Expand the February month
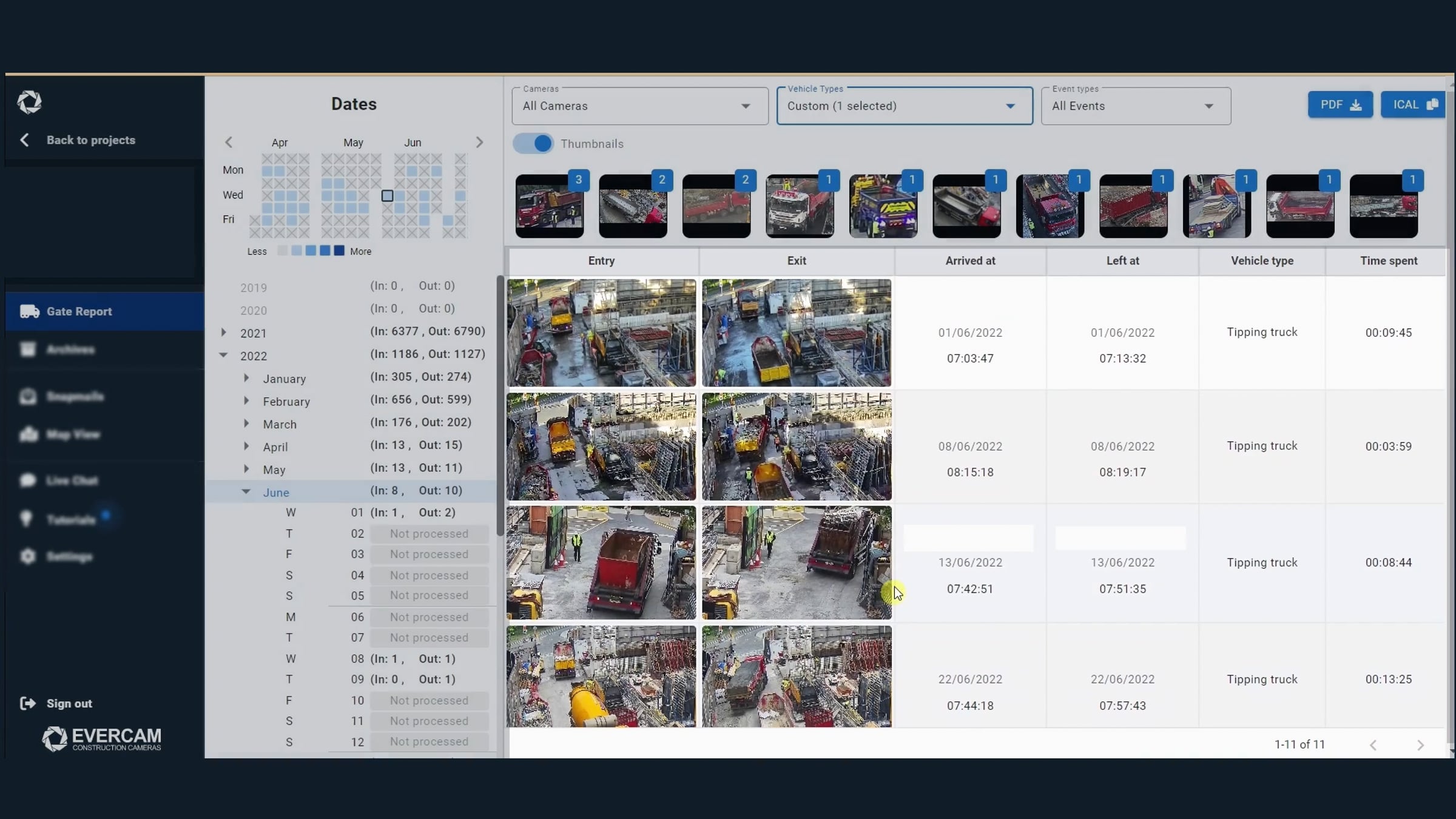Screen dimensions: 1456x819 [x=246, y=401]
